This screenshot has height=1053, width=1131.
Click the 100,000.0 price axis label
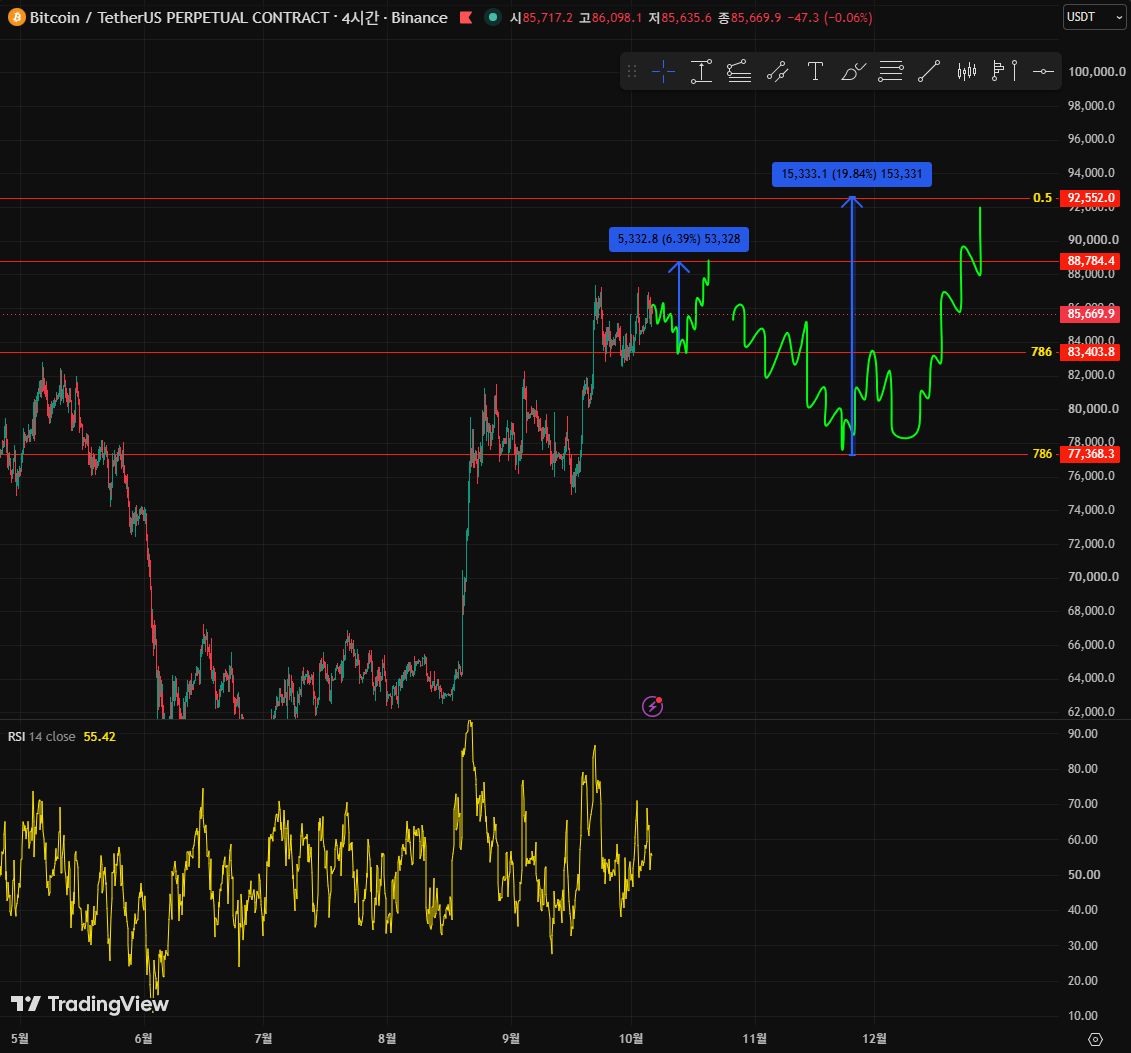coord(1096,71)
